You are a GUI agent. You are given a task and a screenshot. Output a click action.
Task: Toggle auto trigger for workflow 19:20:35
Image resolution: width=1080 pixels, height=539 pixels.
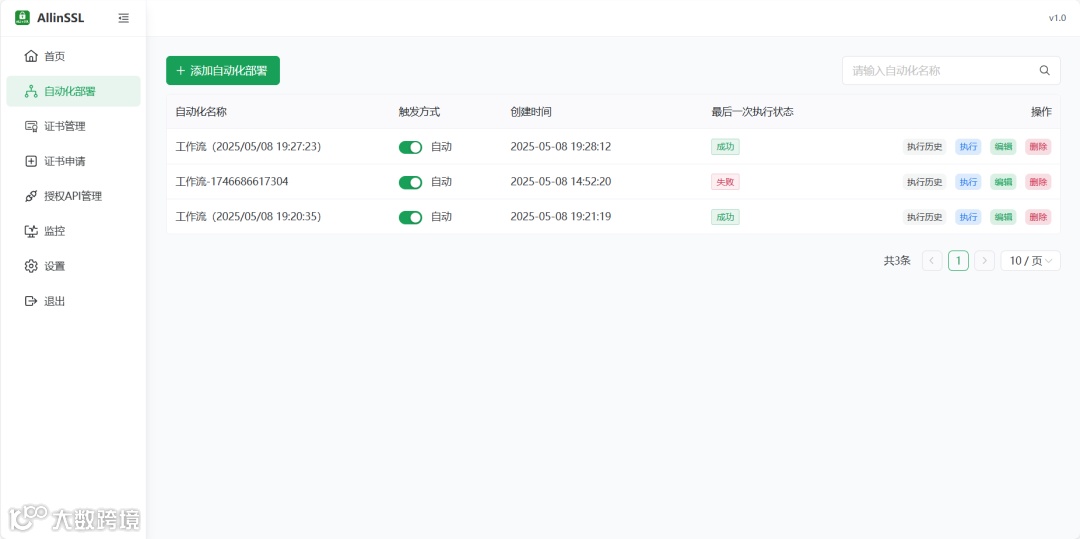tap(411, 218)
